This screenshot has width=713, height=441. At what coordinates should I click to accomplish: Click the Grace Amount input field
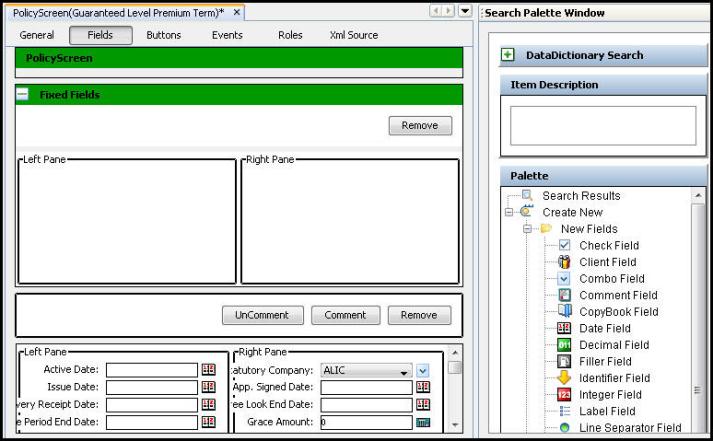click(x=367, y=422)
